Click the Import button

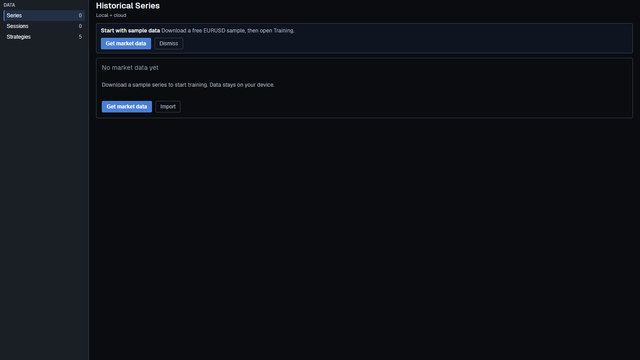(168, 107)
